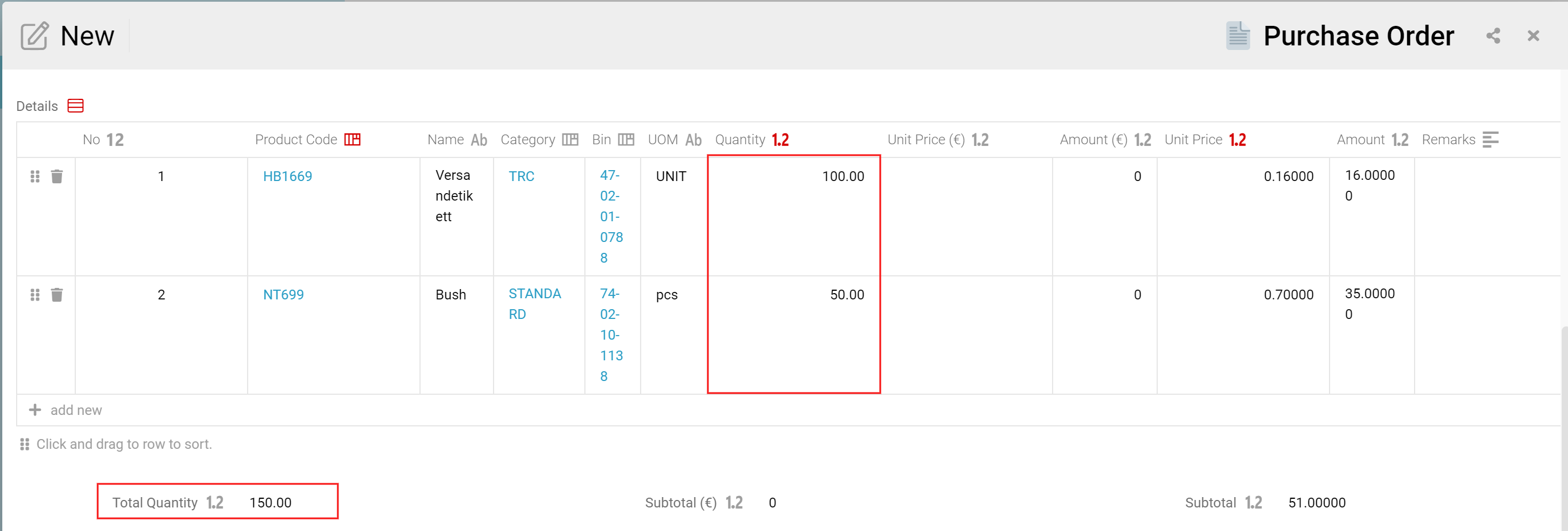Click the Remarks column text icon

pyautogui.click(x=1490, y=140)
